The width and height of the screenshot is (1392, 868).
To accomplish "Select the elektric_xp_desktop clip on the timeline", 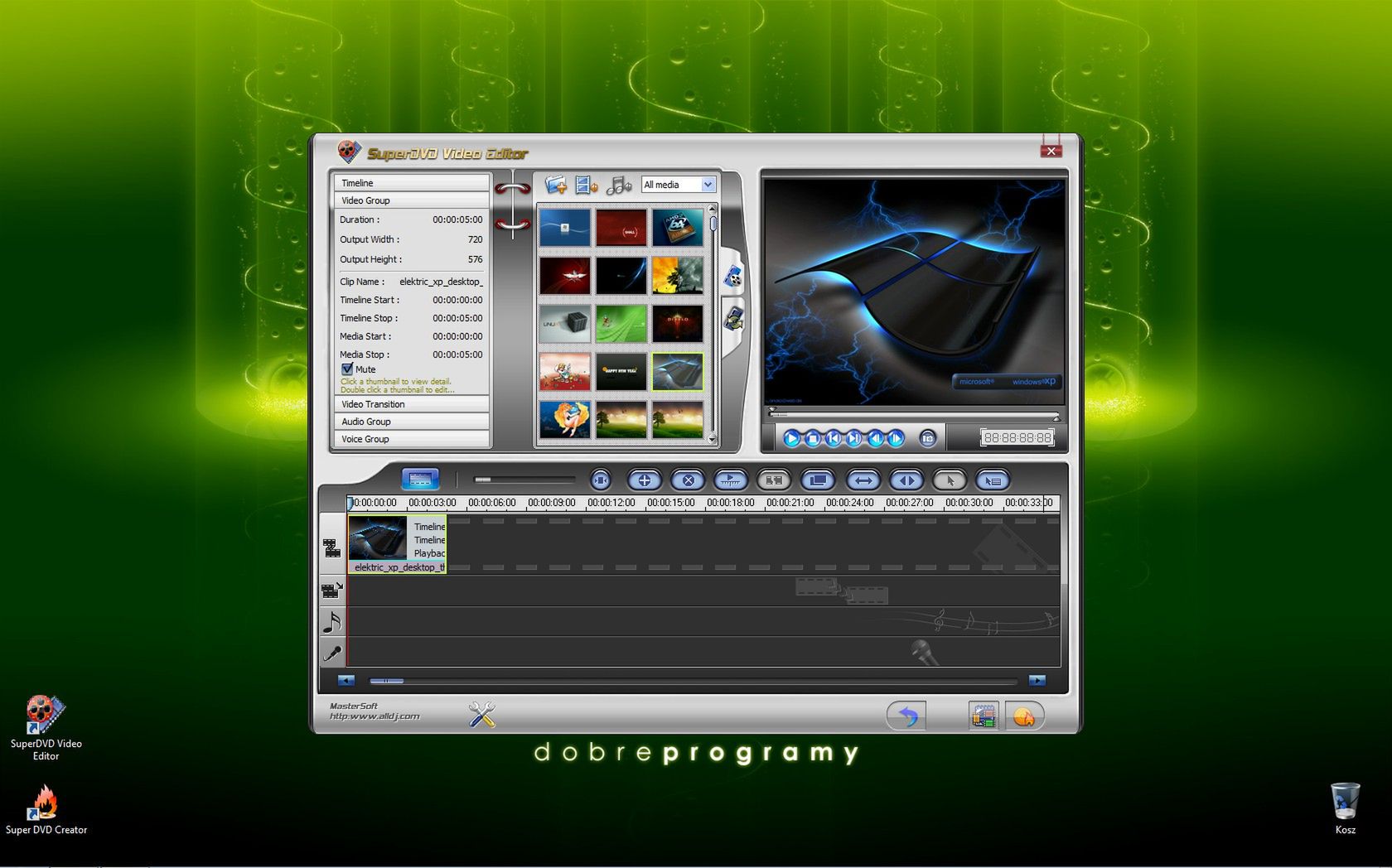I will (x=397, y=544).
